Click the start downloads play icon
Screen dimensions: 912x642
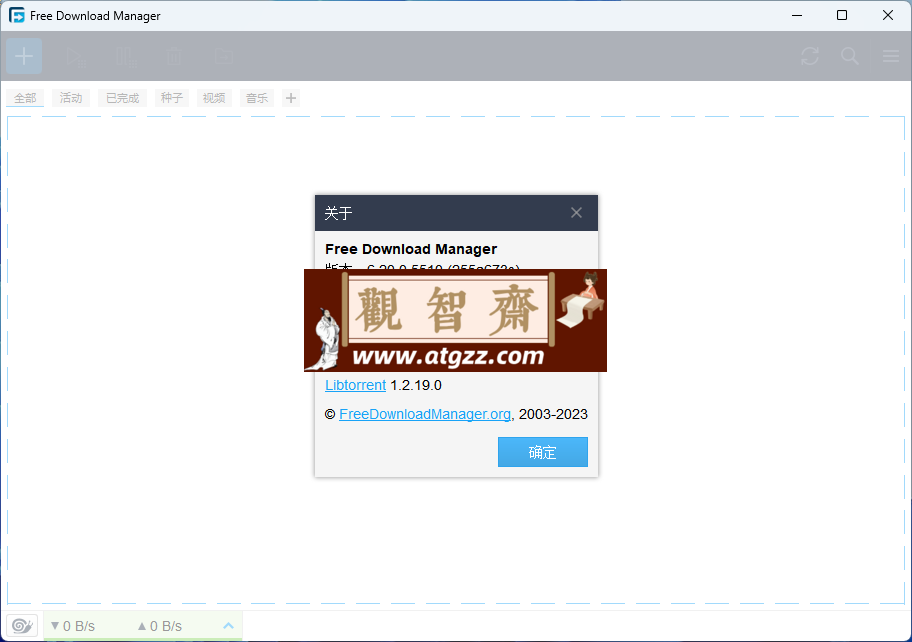[x=76, y=58]
